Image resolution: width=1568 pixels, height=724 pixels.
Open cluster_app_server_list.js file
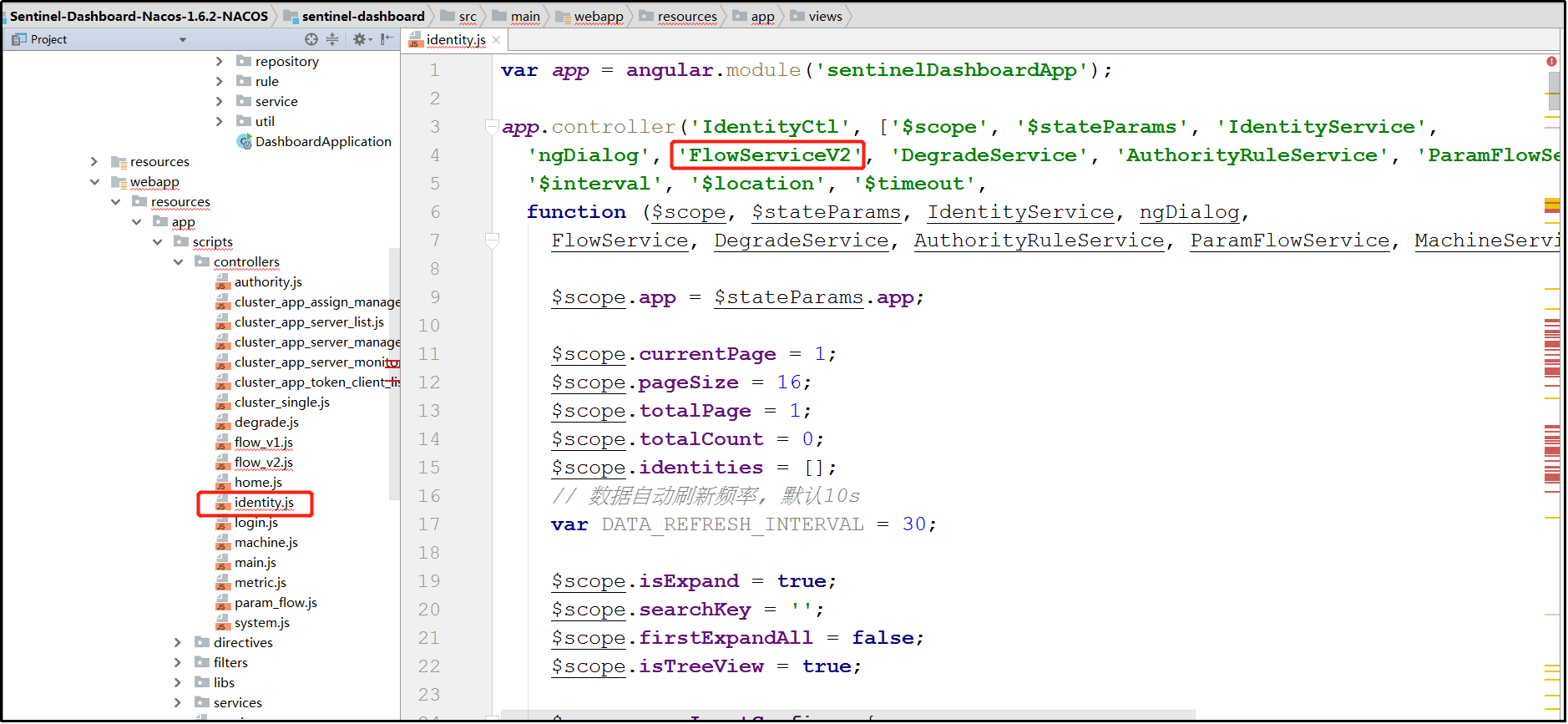pos(301,321)
